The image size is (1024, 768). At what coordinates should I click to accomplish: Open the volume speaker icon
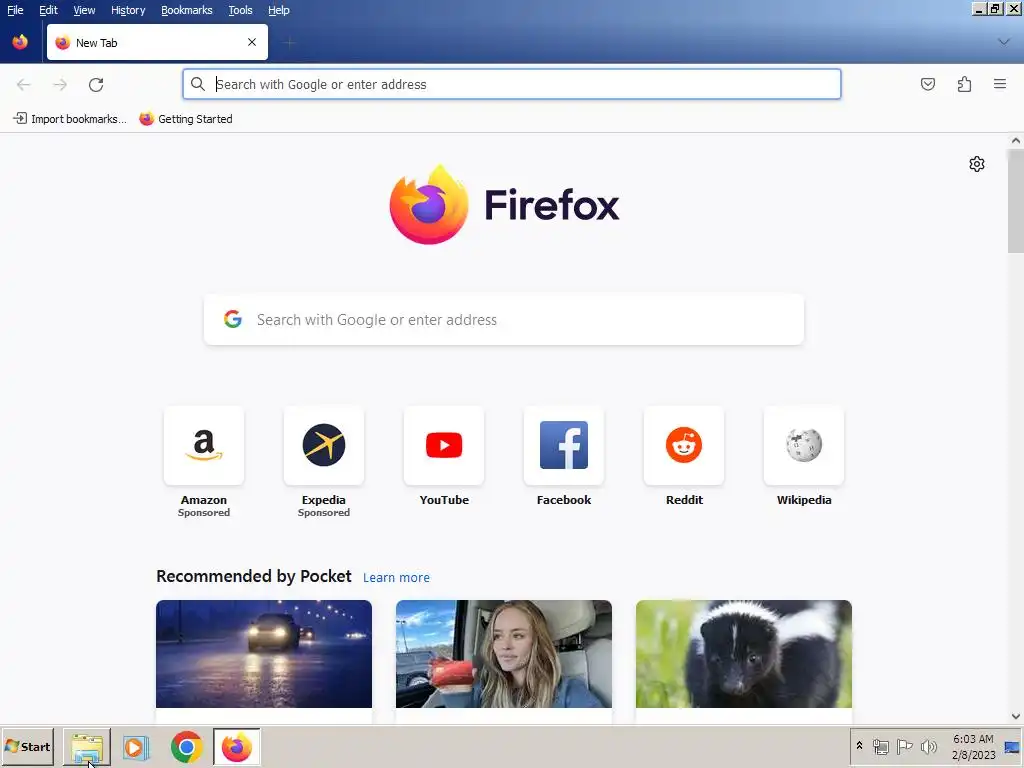(x=929, y=746)
